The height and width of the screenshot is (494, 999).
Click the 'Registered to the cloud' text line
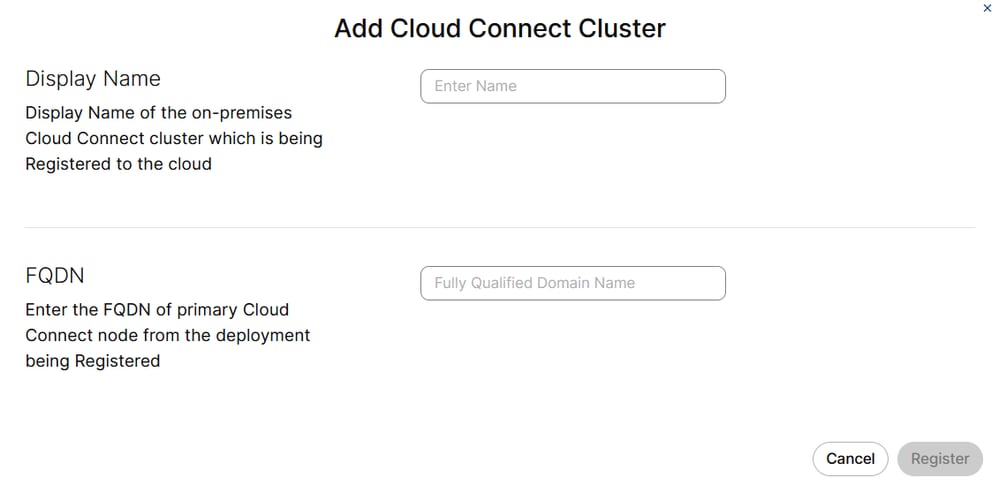pos(119,164)
